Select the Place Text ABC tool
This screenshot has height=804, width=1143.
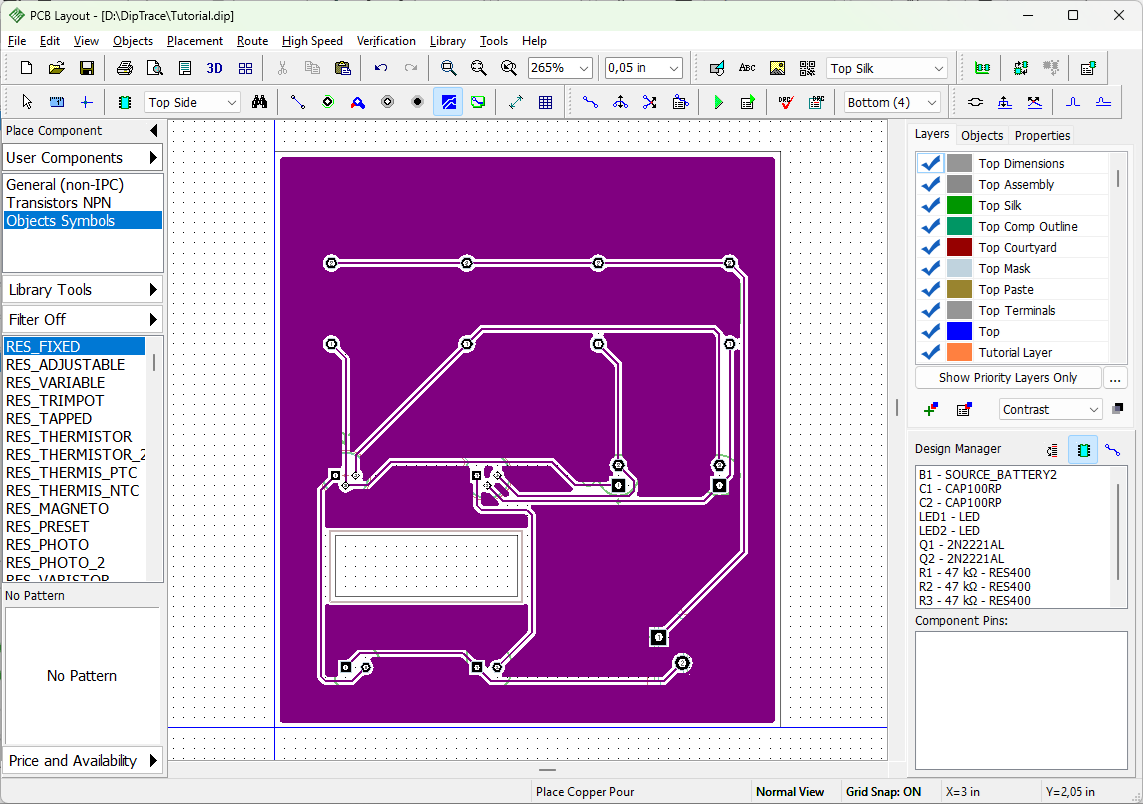point(747,68)
